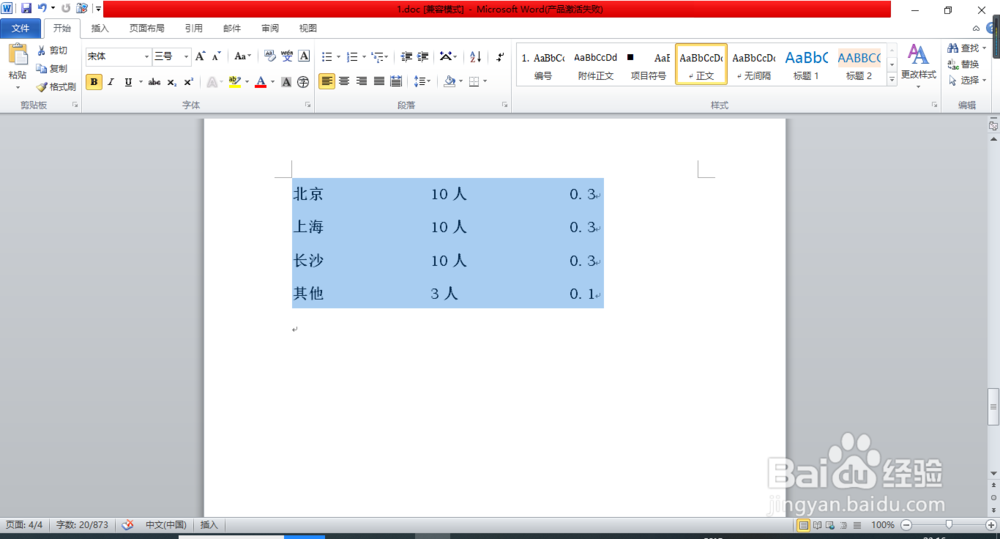Increase paragraph indent
The image size is (1000, 539).
422,57
